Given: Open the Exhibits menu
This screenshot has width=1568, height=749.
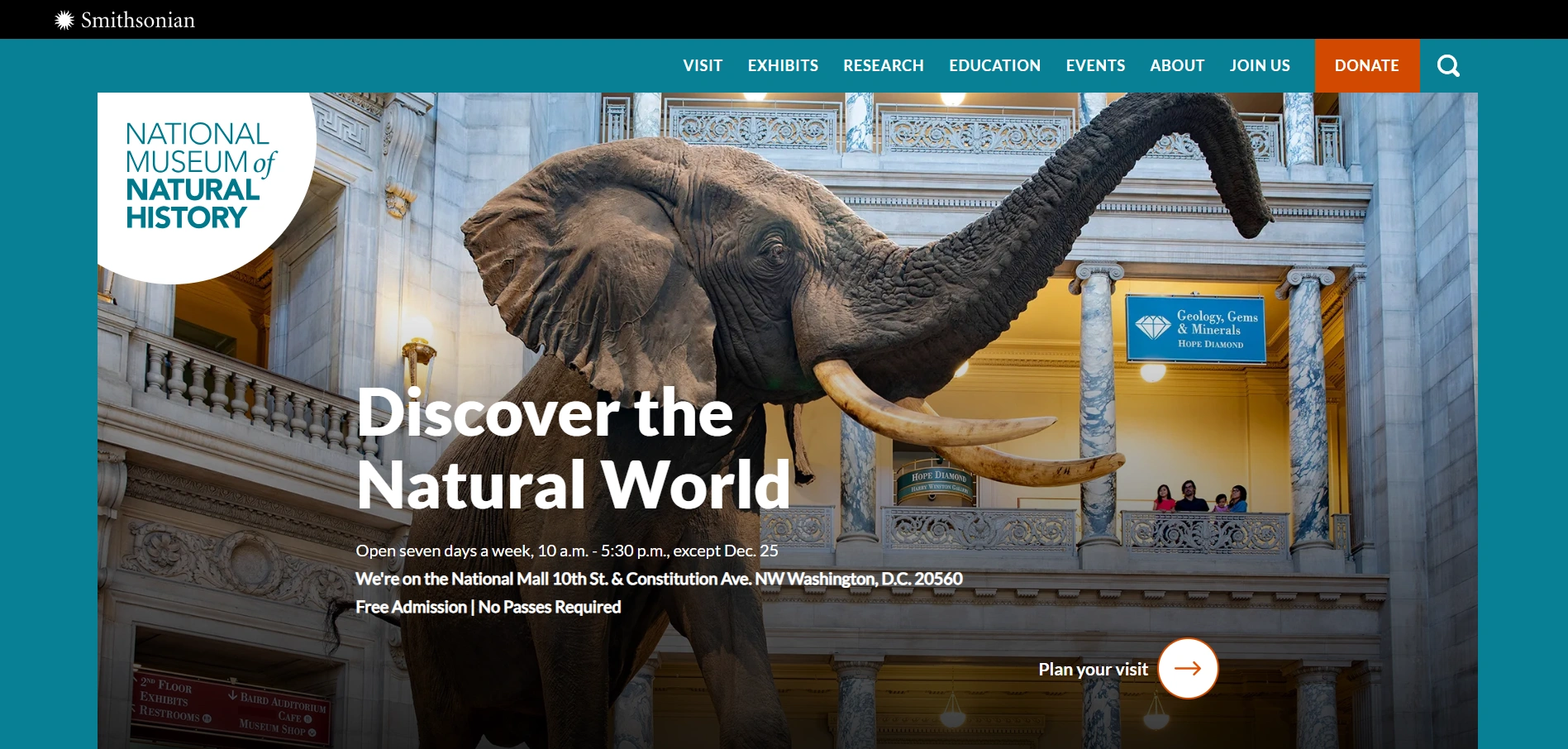Looking at the screenshot, I should (x=783, y=66).
